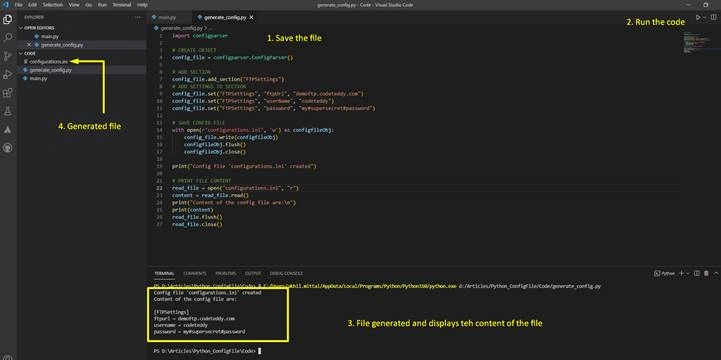The height and width of the screenshot is (360, 721).
Task: Open the Search view in activity bar
Action: (7, 38)
